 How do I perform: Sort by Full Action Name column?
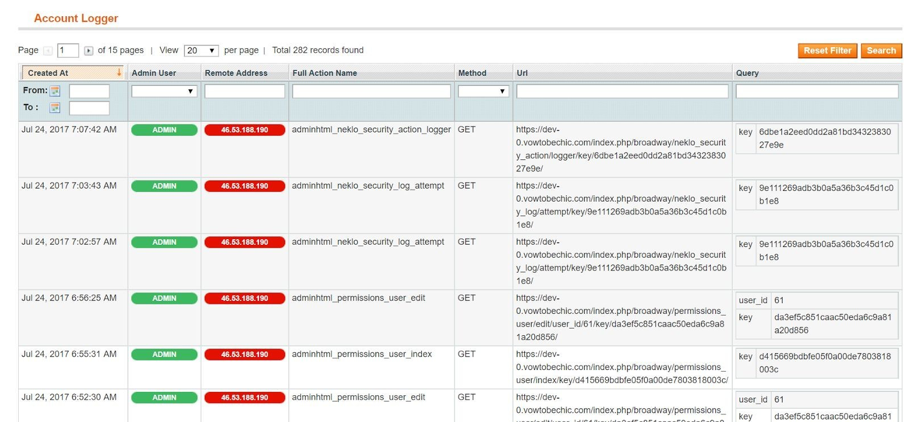click(x=325, y=73)
